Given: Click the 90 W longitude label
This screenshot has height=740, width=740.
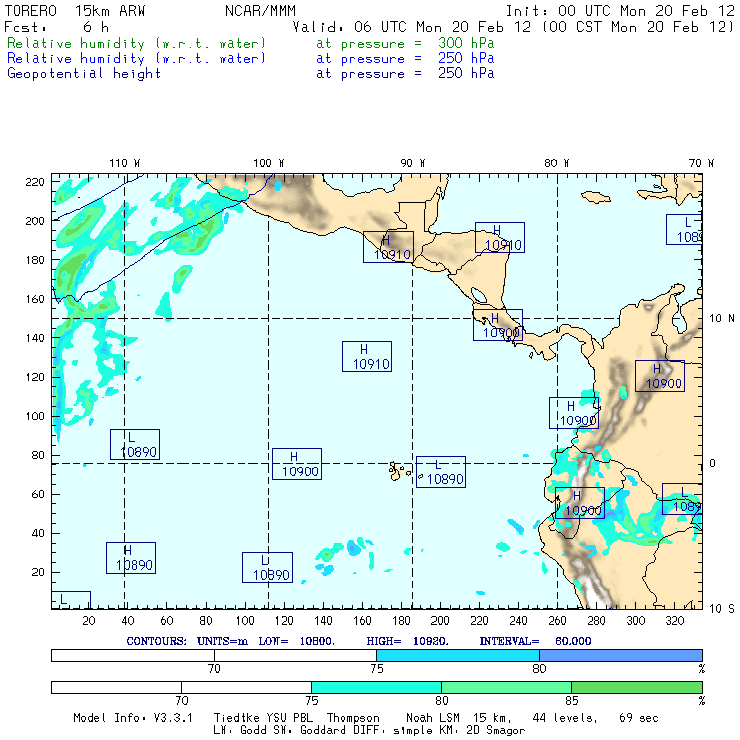Looking at the screenshot, I should pos(413,162).
